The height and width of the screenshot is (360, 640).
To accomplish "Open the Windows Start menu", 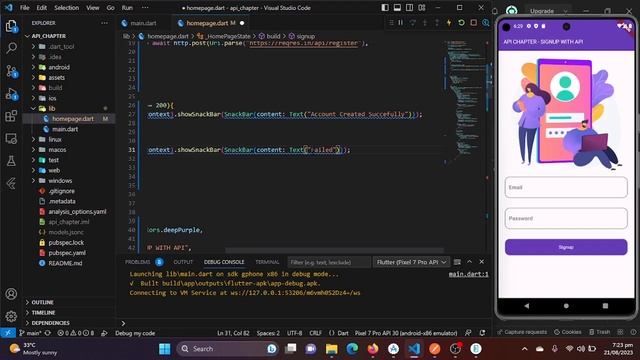I will [x=164, y=349].
